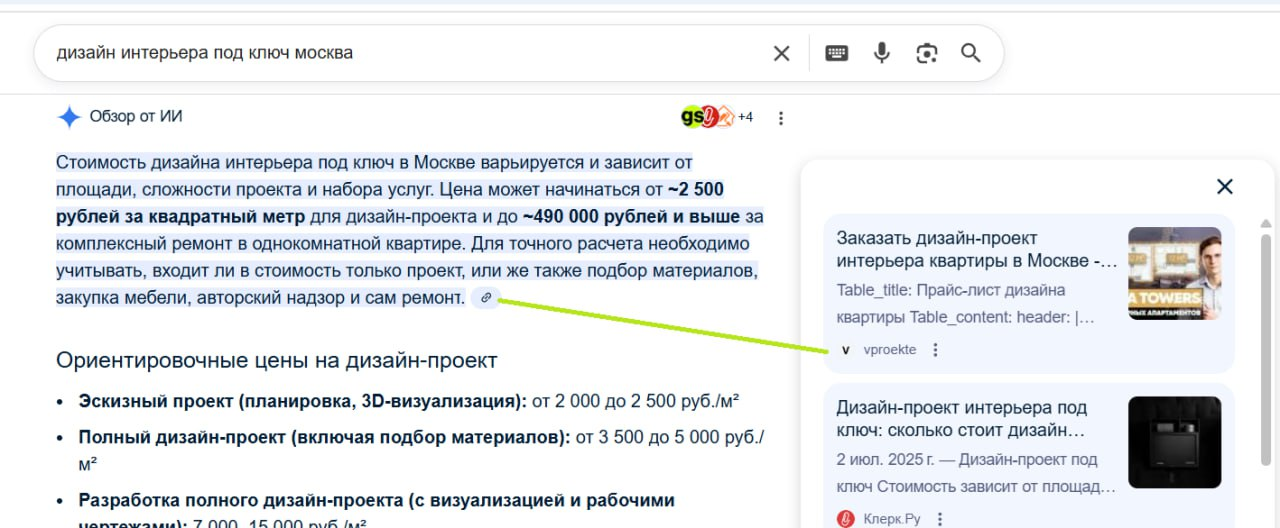Open the AI overview three-dot menu
This screenshot has height=528, width=1280.
coord(781,118)
